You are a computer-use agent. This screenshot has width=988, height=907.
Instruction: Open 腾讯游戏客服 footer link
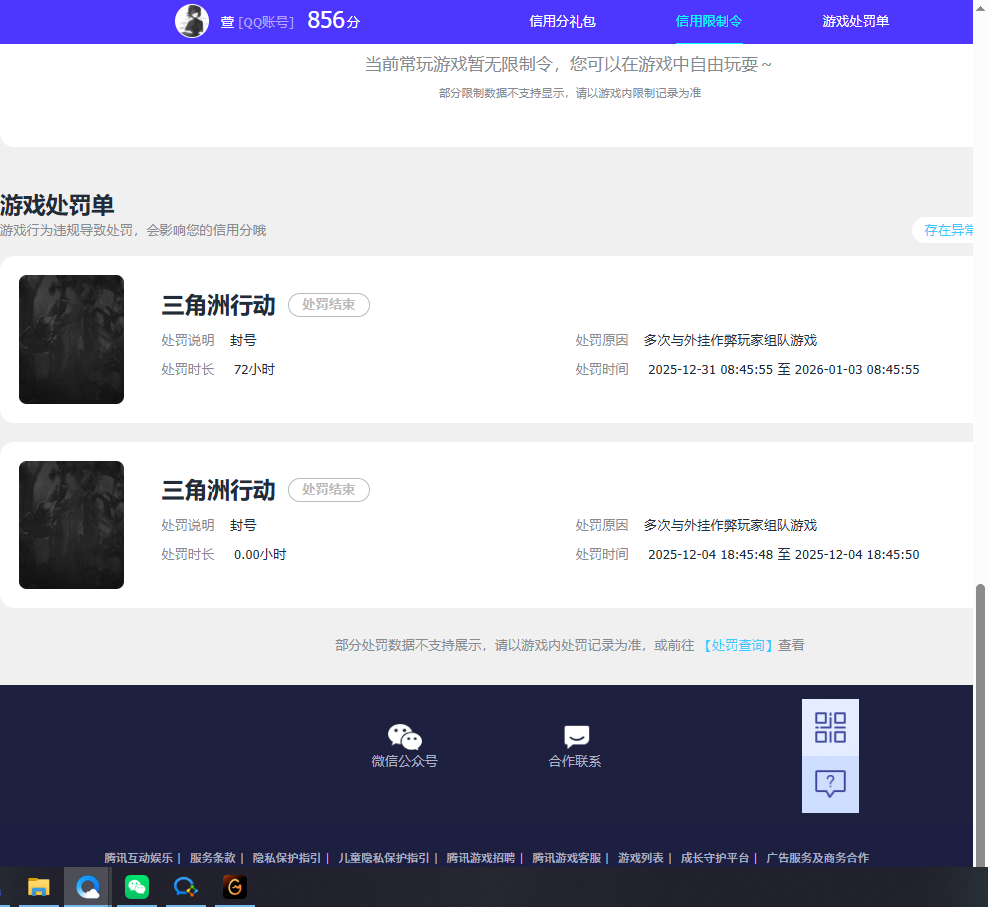[x=566, y=858]
